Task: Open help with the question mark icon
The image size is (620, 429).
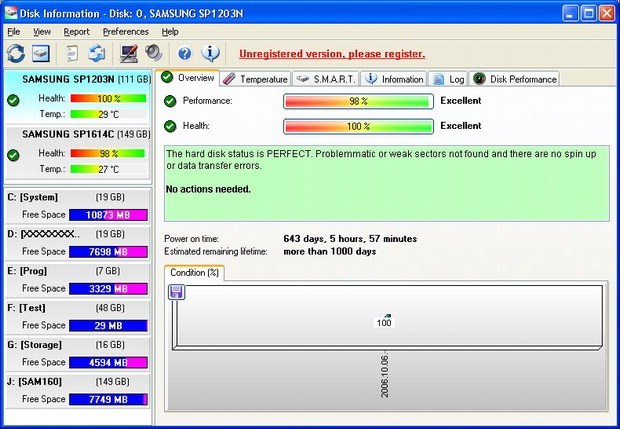Action: click(x=185, y=53)
